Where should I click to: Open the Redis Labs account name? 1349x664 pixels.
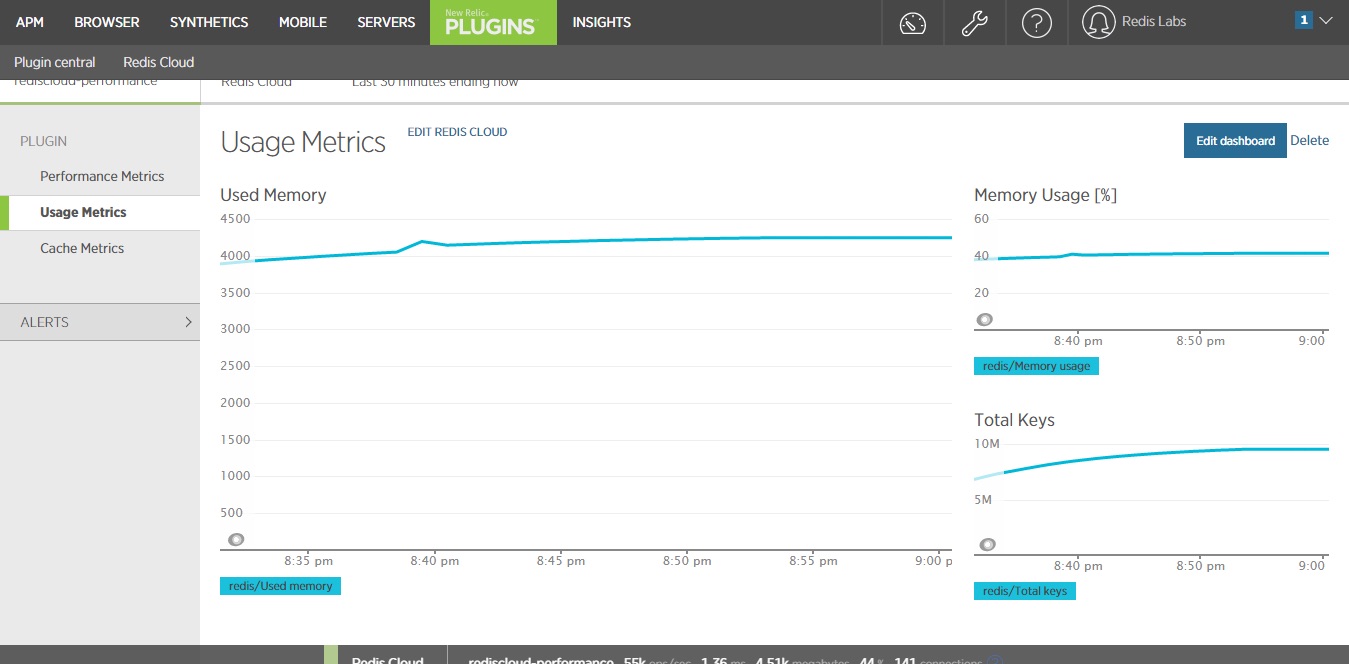1156,21
